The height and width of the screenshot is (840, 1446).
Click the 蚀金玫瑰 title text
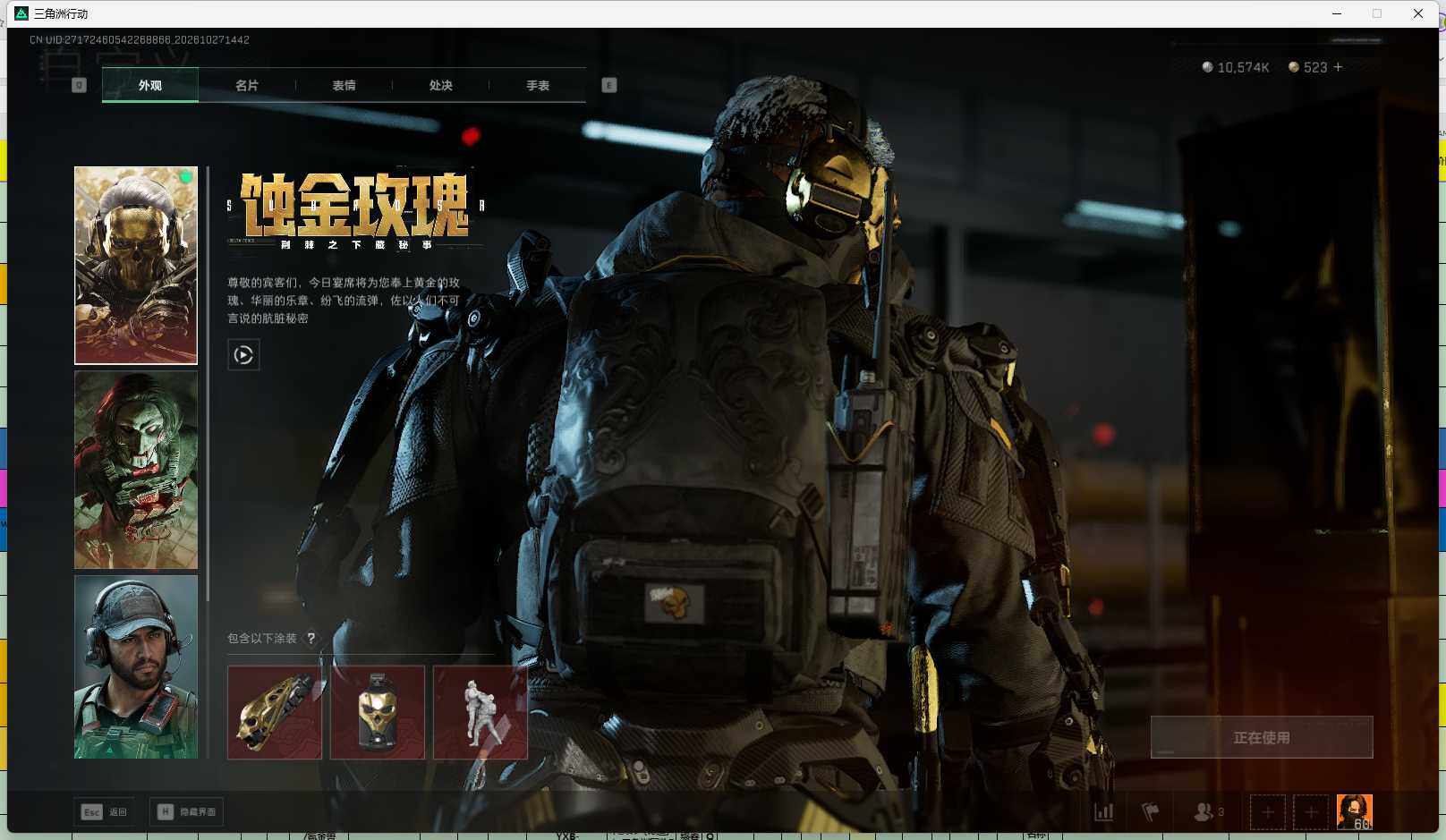354,205
